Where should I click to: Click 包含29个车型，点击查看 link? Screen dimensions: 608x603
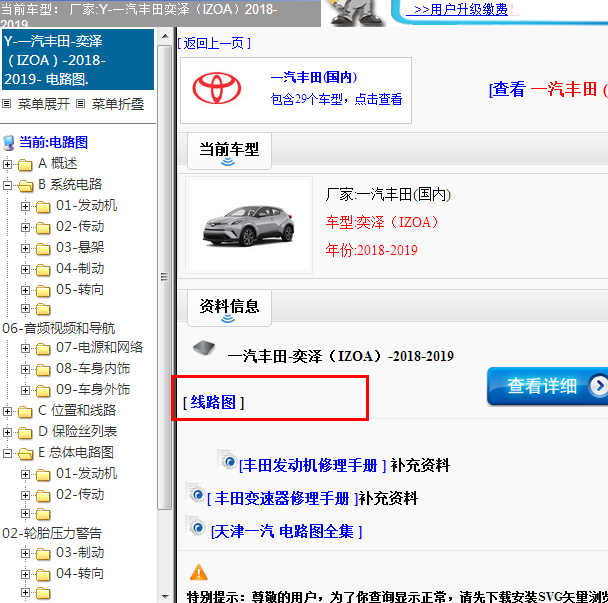[x=336, y=99]
